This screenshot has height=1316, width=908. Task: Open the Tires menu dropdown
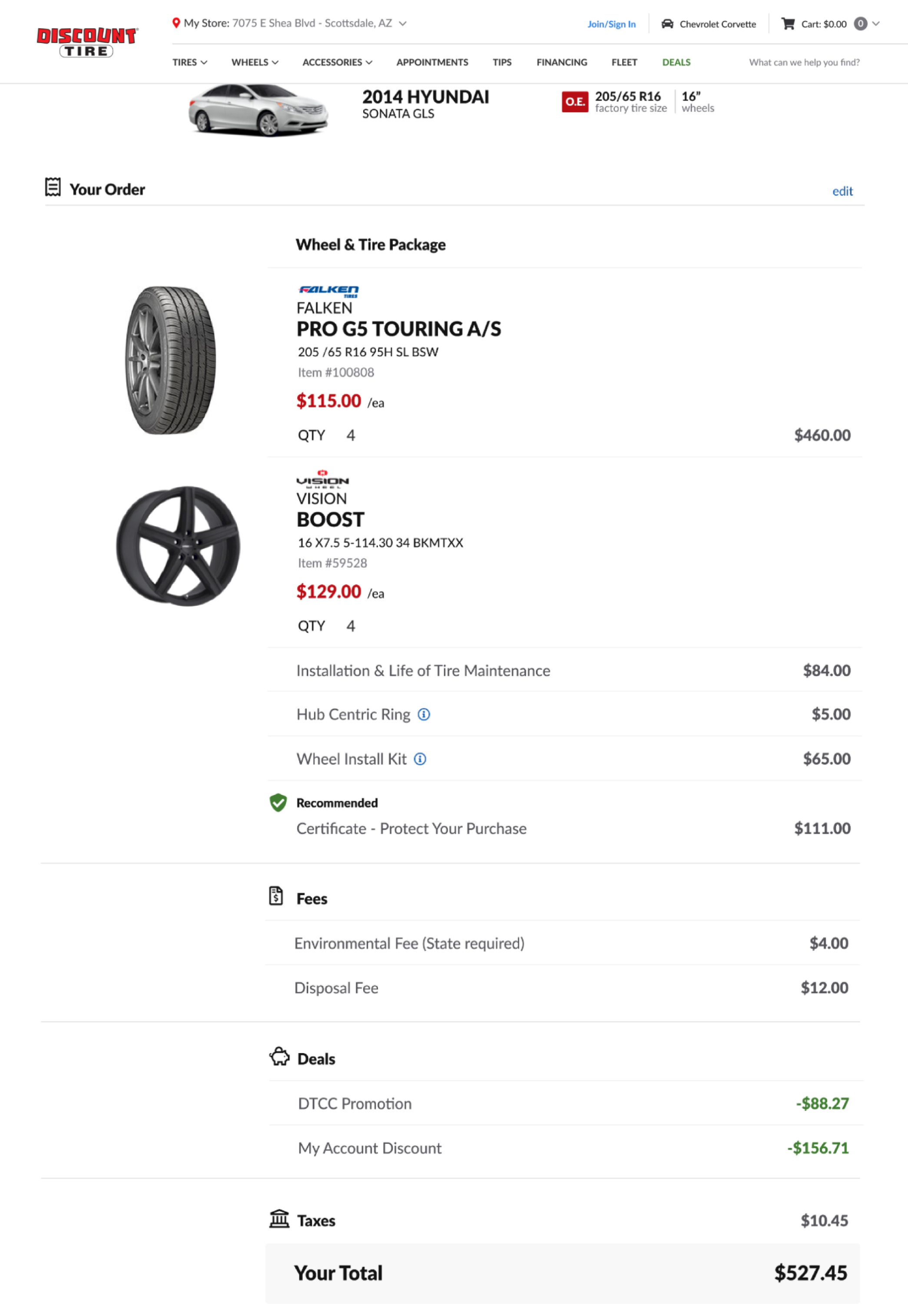pyautogui.click(x=189, y=62)
